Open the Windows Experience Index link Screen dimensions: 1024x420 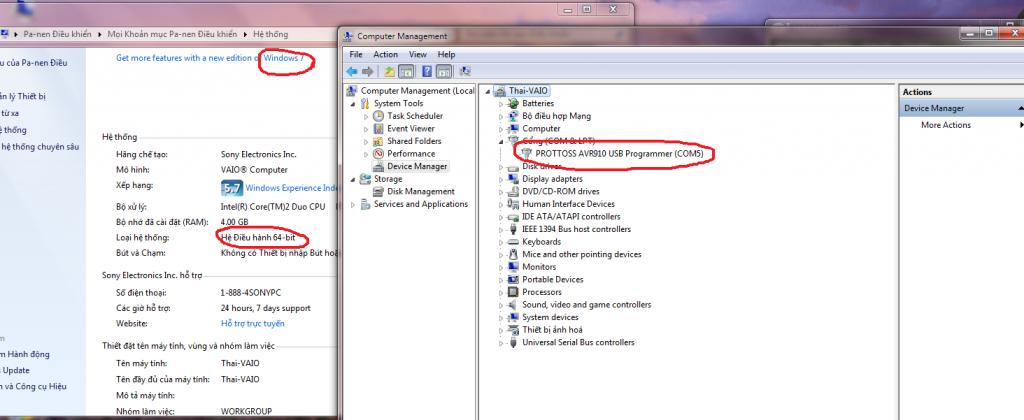pos(291,188)
